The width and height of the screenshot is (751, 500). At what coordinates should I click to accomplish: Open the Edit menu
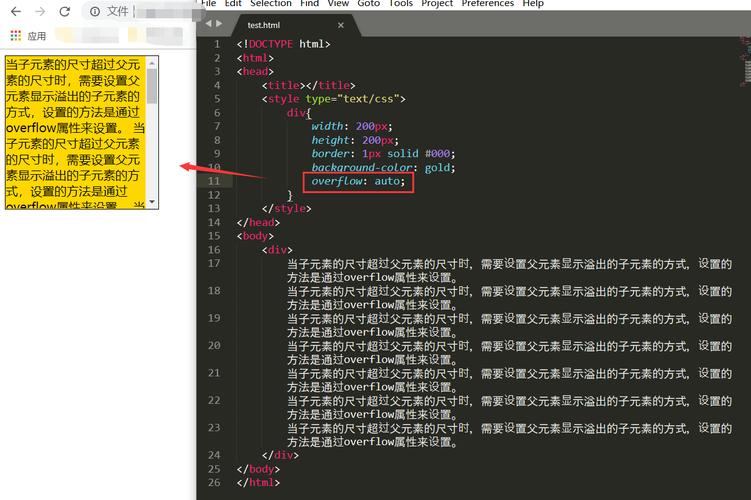(233, 3)
